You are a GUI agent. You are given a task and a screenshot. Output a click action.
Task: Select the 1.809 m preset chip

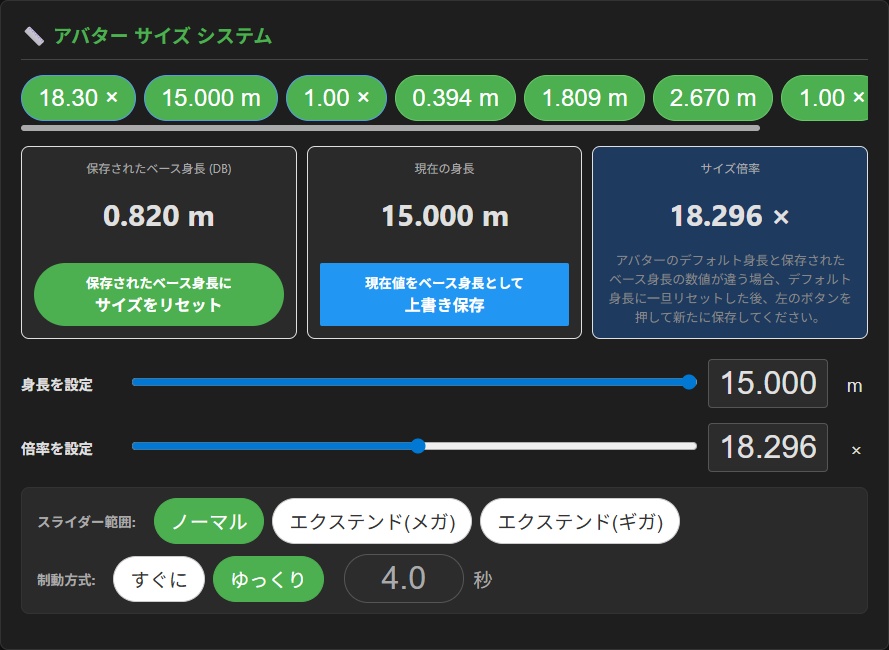(585, 98)
